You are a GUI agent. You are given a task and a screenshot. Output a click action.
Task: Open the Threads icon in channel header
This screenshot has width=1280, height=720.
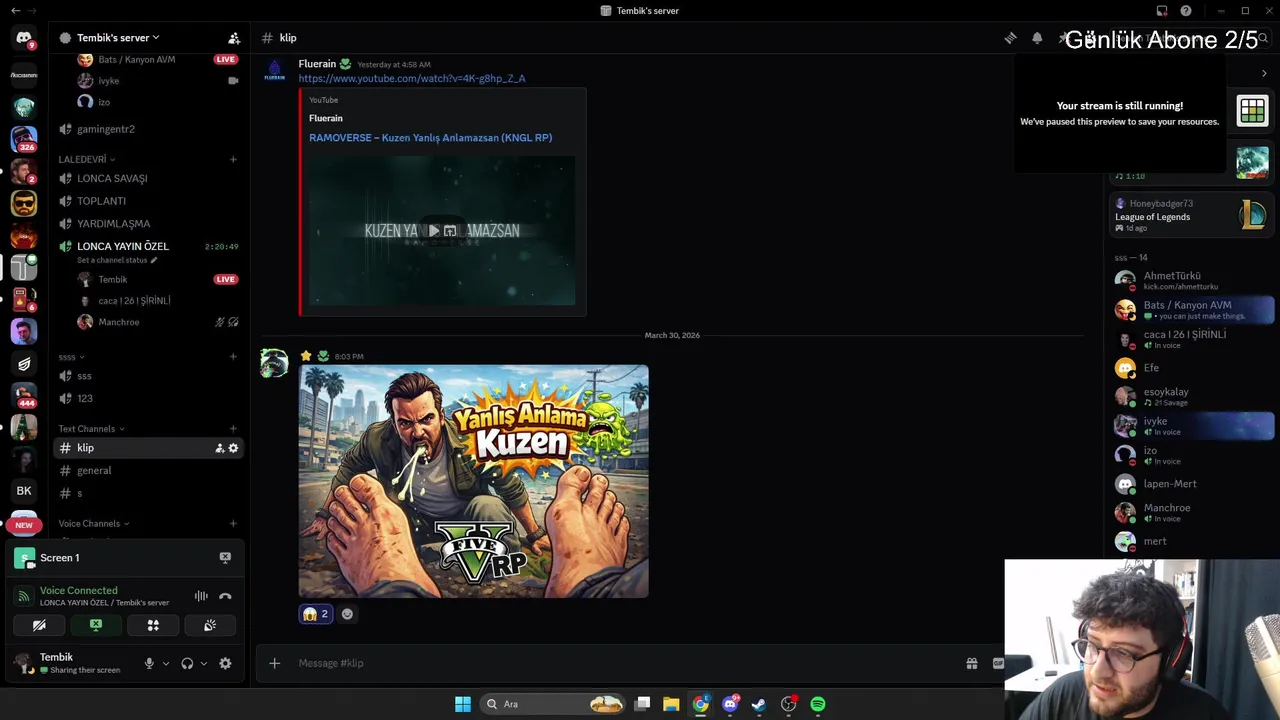[1010, 38]
